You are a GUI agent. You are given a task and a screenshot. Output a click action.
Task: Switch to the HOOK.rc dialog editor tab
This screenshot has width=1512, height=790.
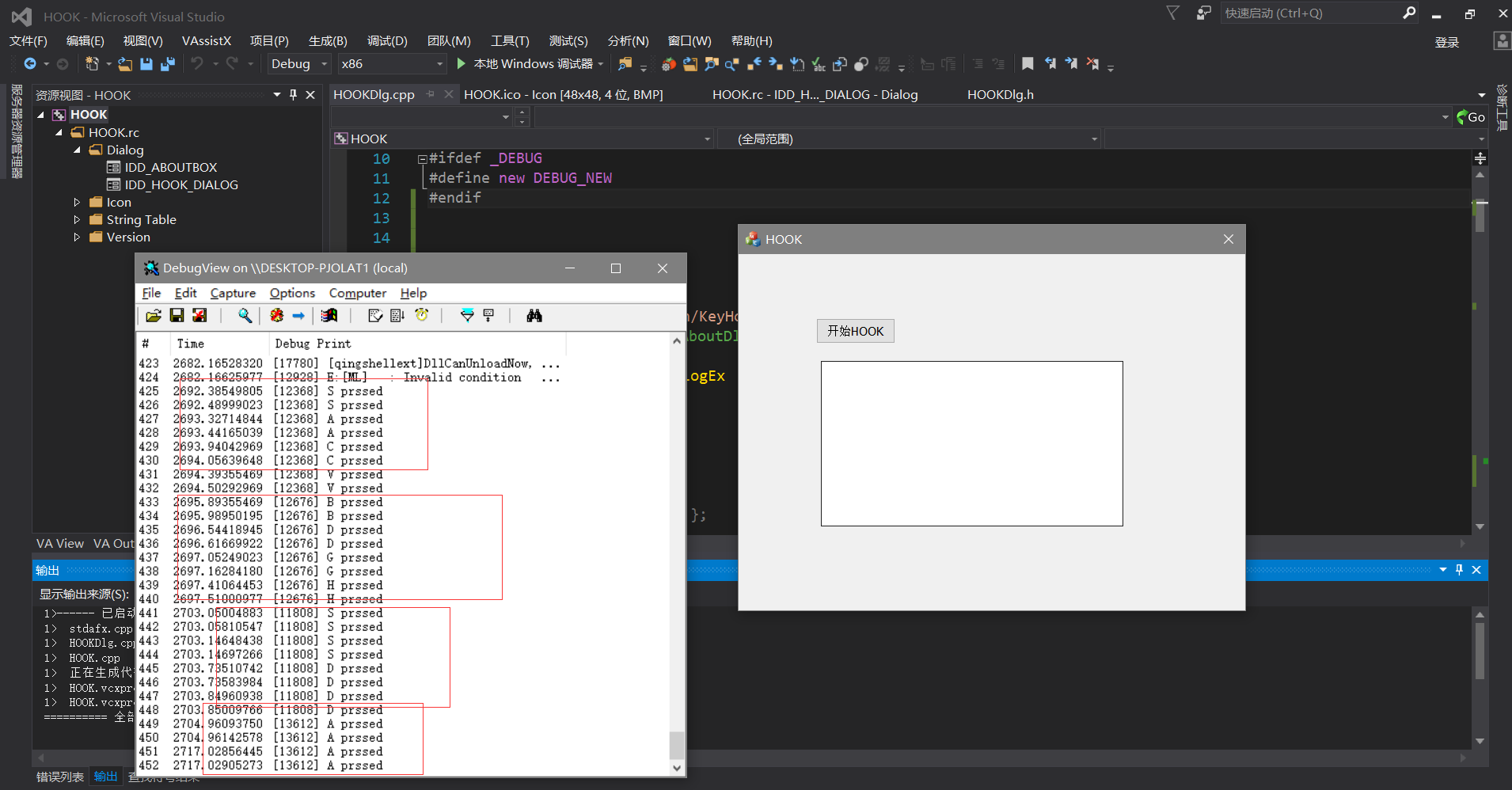[815, 95]
